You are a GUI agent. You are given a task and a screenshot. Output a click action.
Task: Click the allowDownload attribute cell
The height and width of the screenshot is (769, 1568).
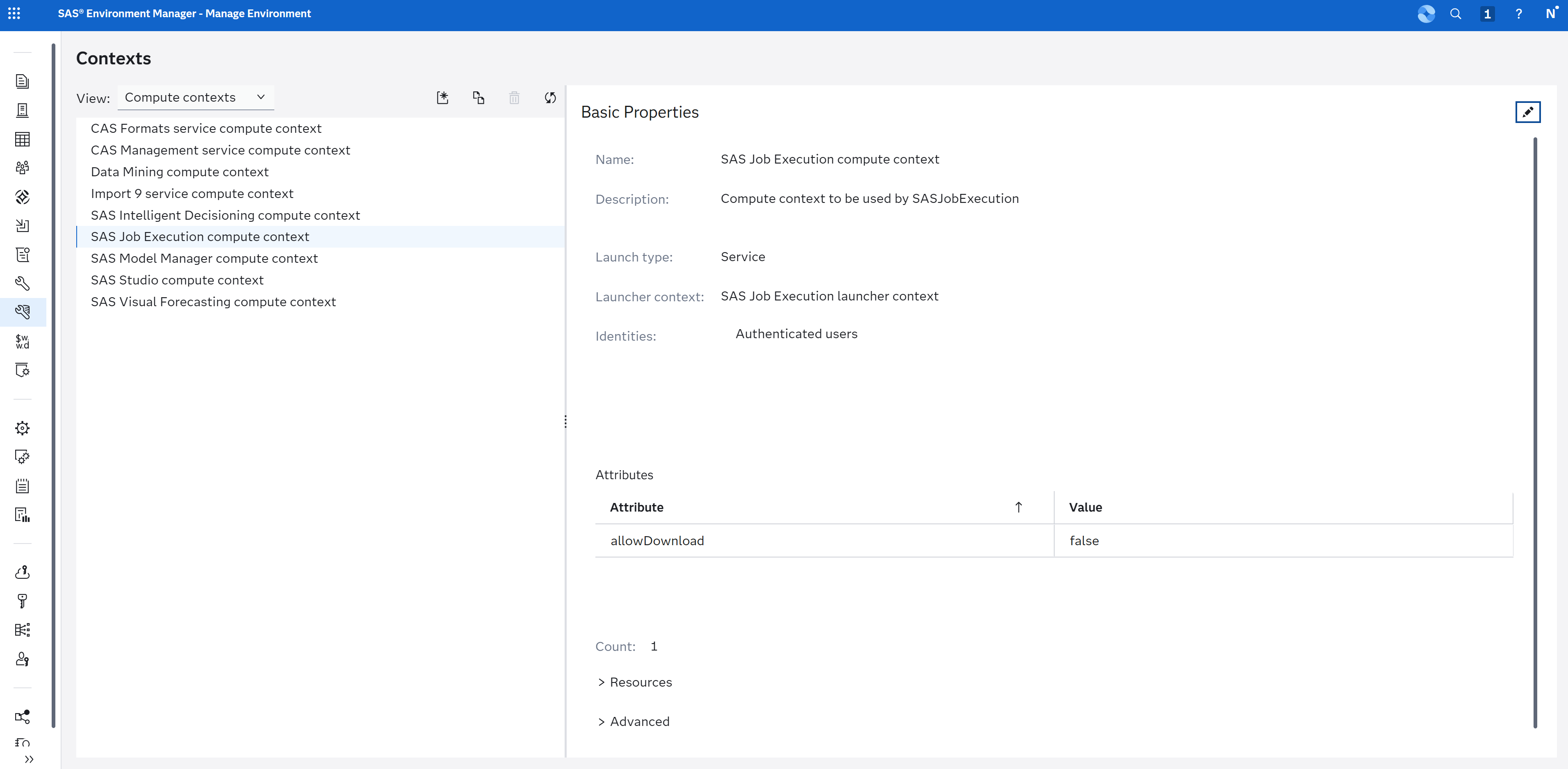pos(824,541)
